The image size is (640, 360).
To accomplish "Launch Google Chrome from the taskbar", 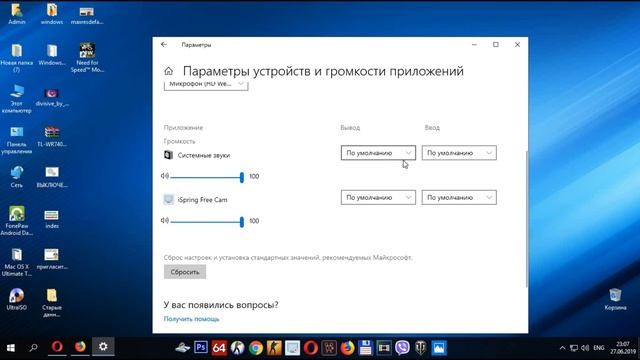I will [256, 348].
